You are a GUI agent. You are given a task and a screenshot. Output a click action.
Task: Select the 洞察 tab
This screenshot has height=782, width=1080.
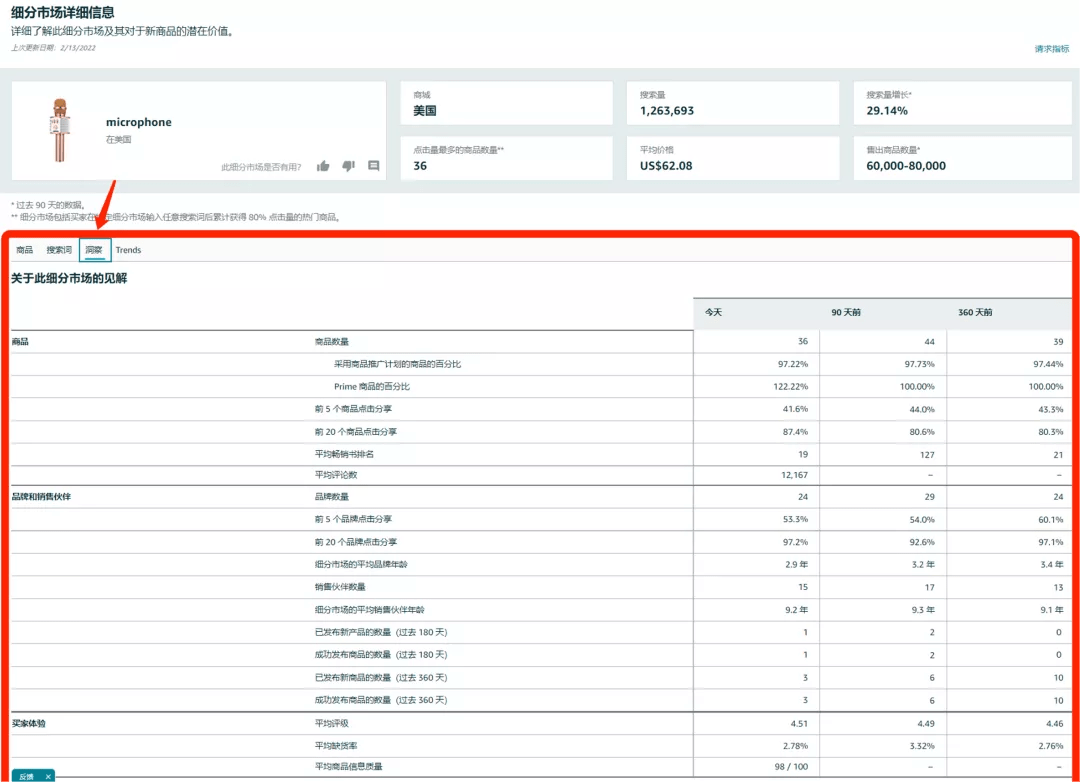pyautogui.click(x=94, y=250)
